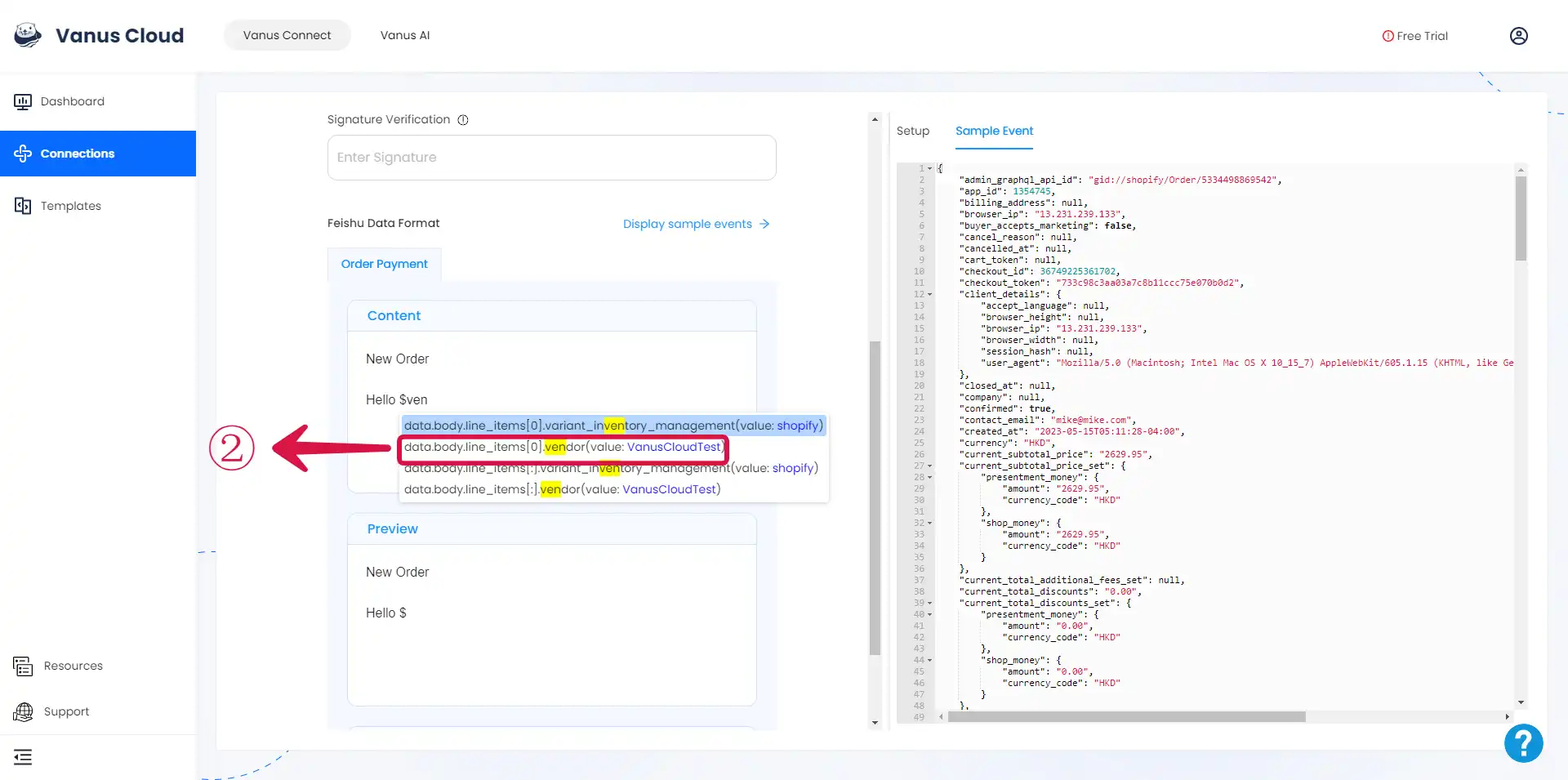
Task: Collapse presentment_money fold at line 40
Action: (929, 614)
